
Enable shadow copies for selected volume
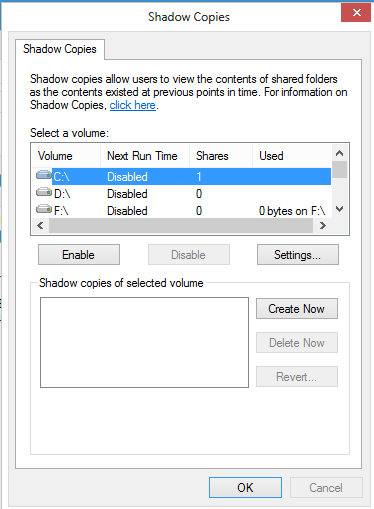(79, 255)
